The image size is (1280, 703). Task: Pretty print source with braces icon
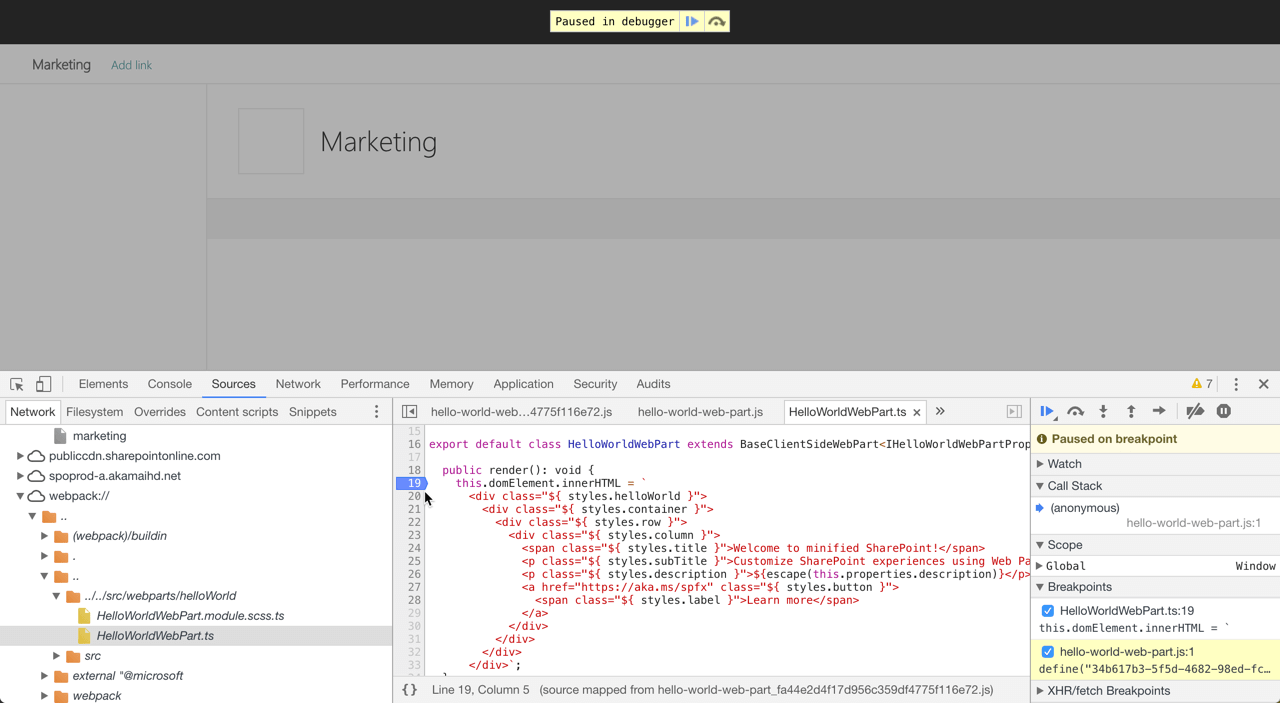(x=410, y=689)
